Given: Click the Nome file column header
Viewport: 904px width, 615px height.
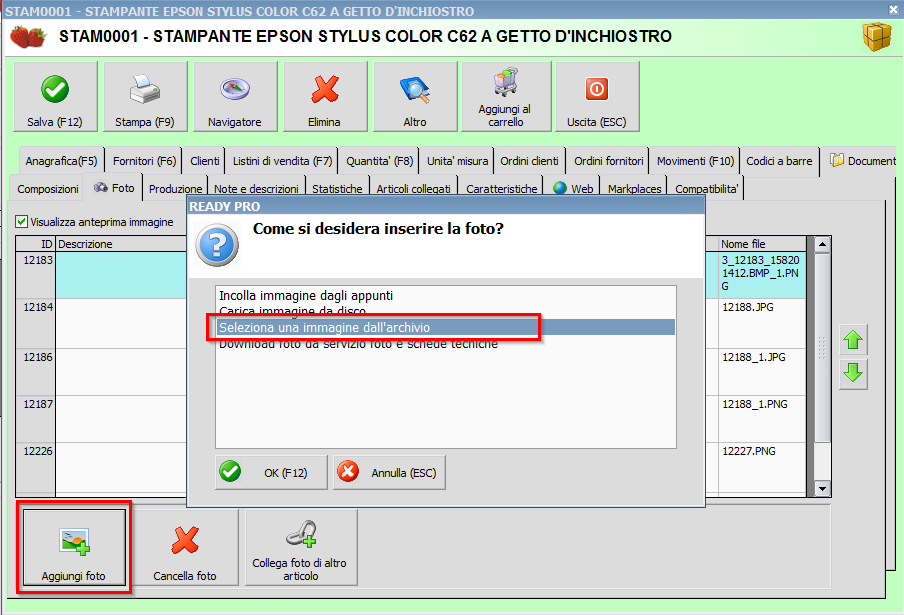Looking at the screenshot, I should (x=762, y=244).
